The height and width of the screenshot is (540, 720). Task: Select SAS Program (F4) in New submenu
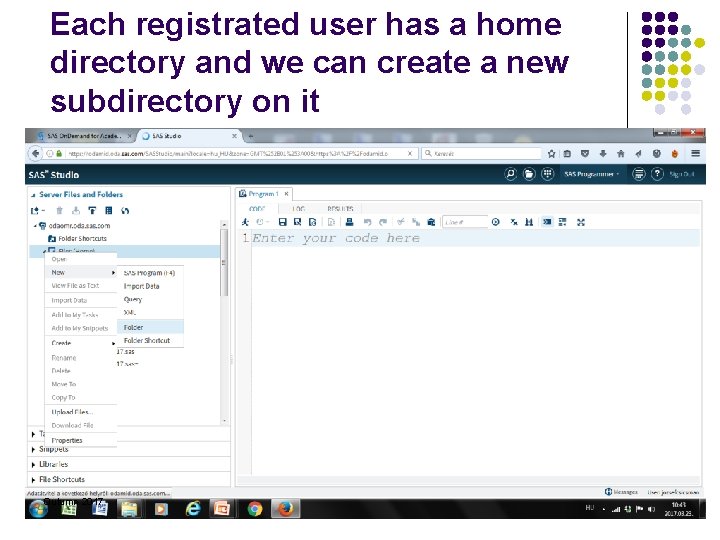pos(150,273)
